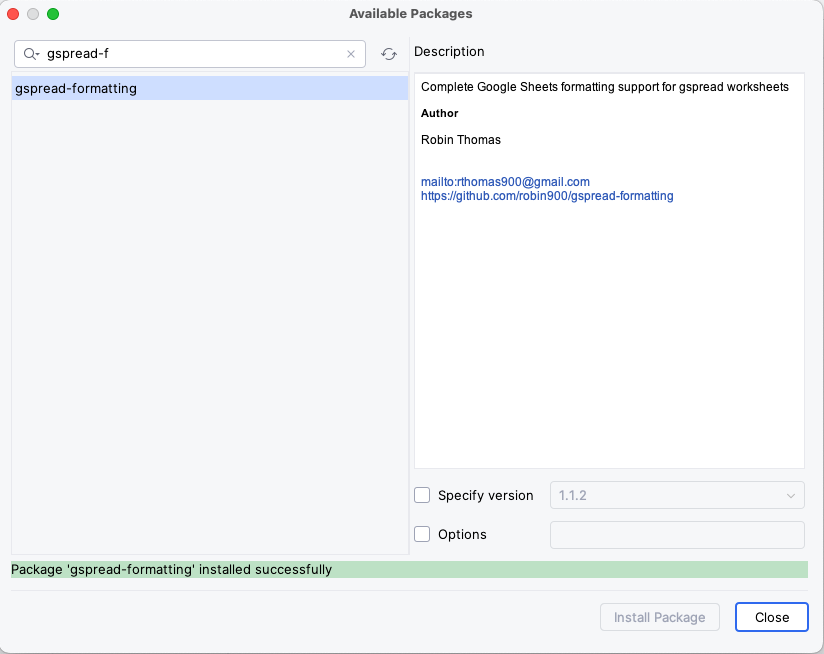Click the reload package list icon
The width and height of the screenshot is (824, 654).
pyautogui.click(x=389, y=55)
